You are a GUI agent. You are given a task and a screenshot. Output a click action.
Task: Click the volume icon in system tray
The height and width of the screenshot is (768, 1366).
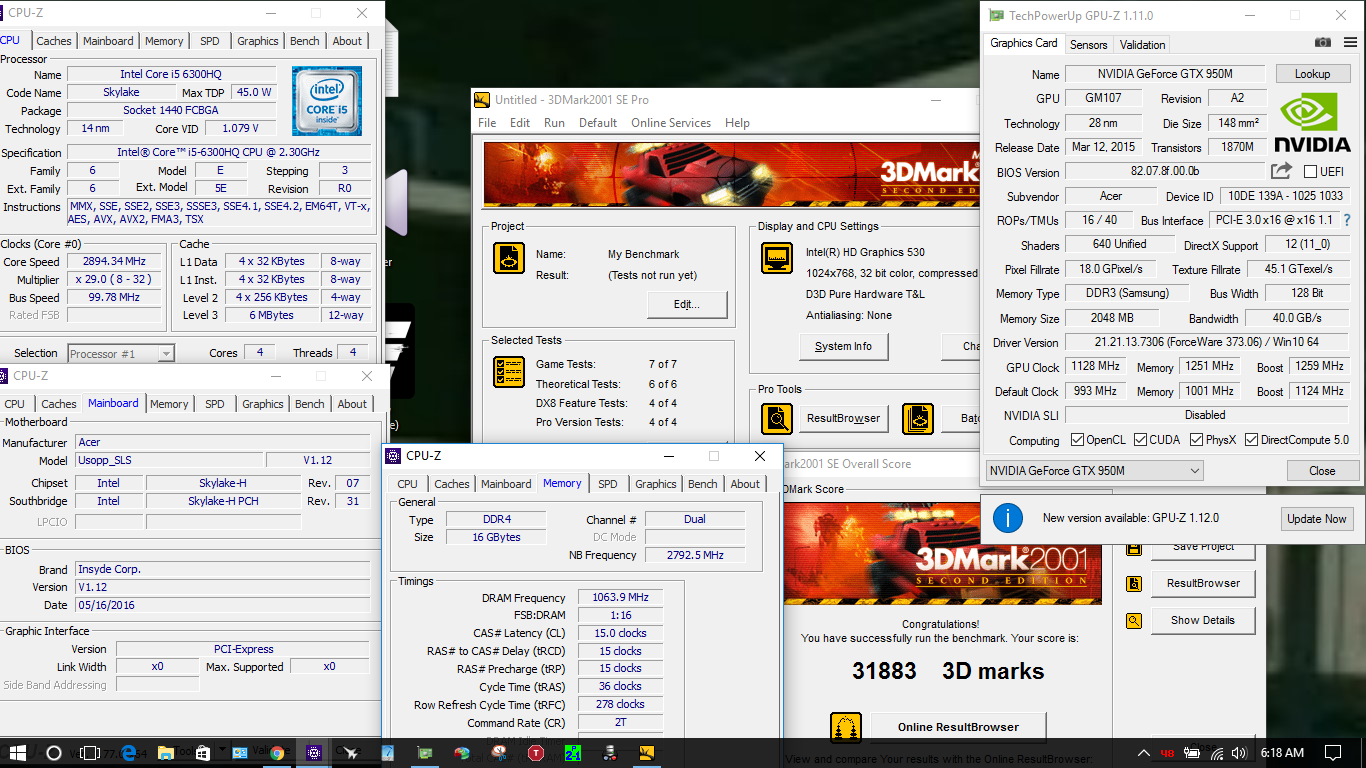[1237, 753]
